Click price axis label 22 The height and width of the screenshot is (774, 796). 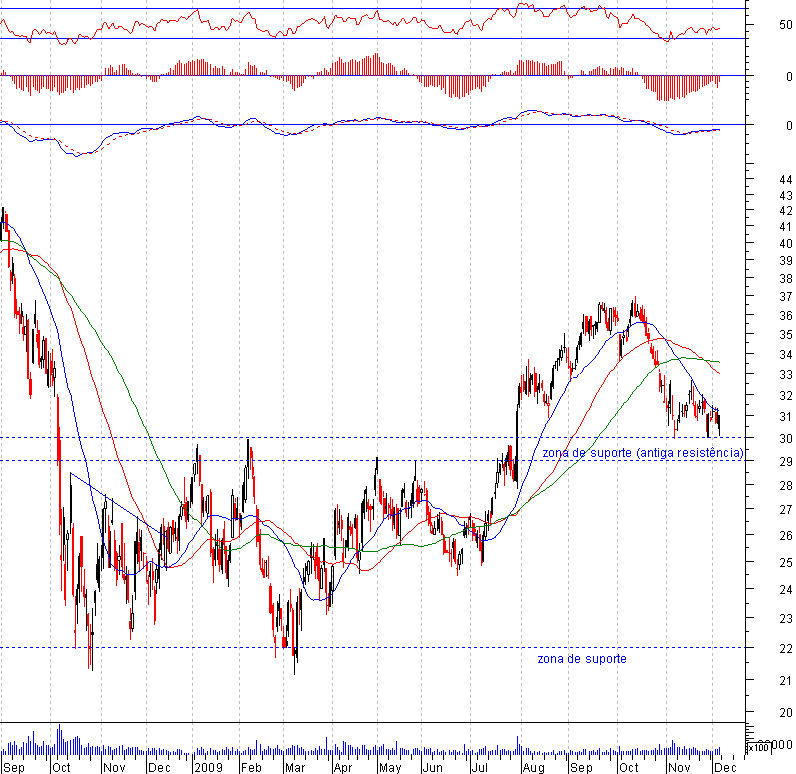point(786,649)
